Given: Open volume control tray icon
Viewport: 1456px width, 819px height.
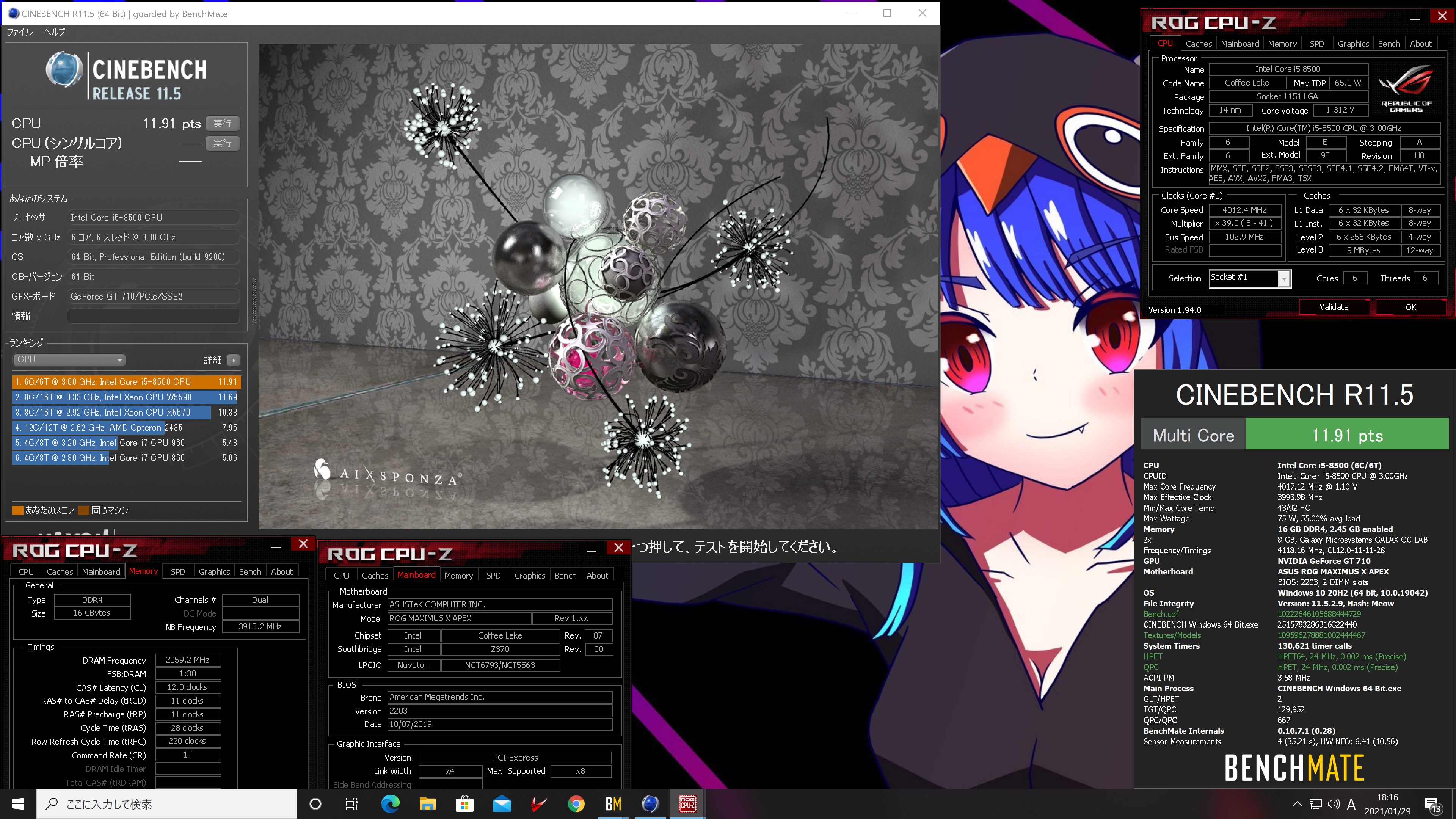Looking at the screenshot, I should [1334, 804].
